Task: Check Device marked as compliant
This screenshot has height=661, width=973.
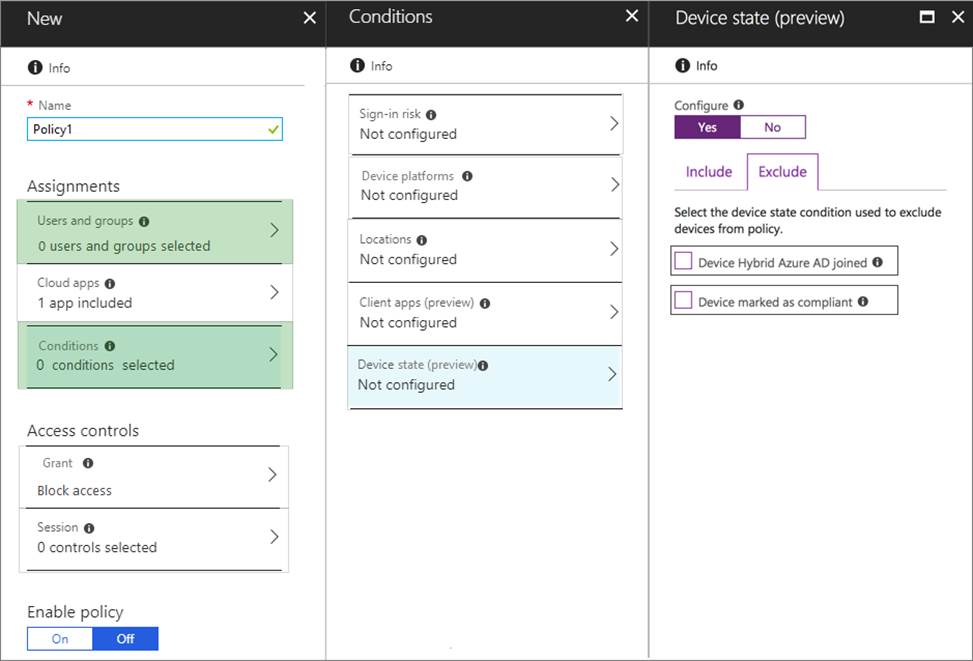Action: (x=684, y=300)
